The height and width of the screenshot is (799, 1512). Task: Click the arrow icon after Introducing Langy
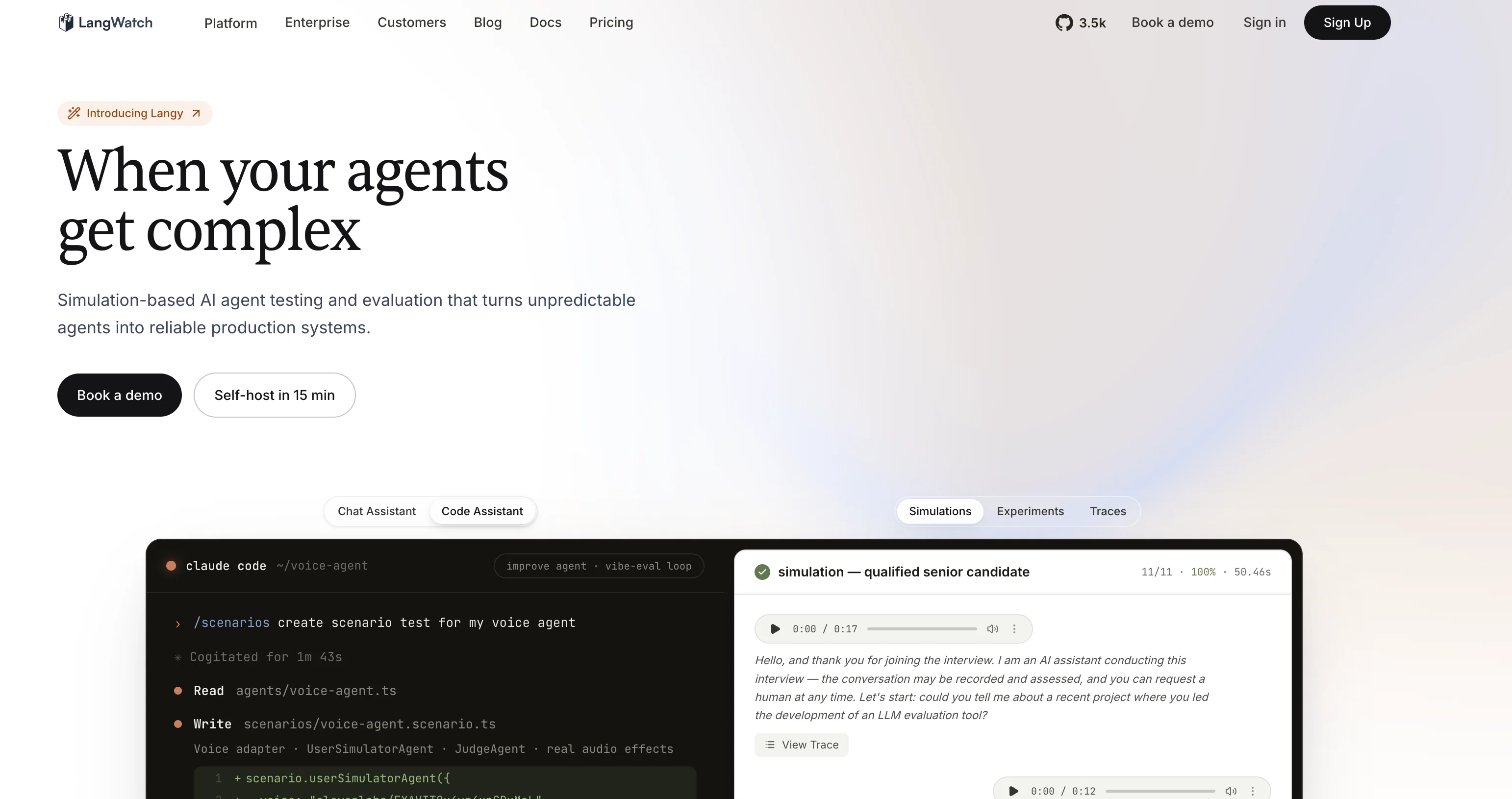click(196, 113)
